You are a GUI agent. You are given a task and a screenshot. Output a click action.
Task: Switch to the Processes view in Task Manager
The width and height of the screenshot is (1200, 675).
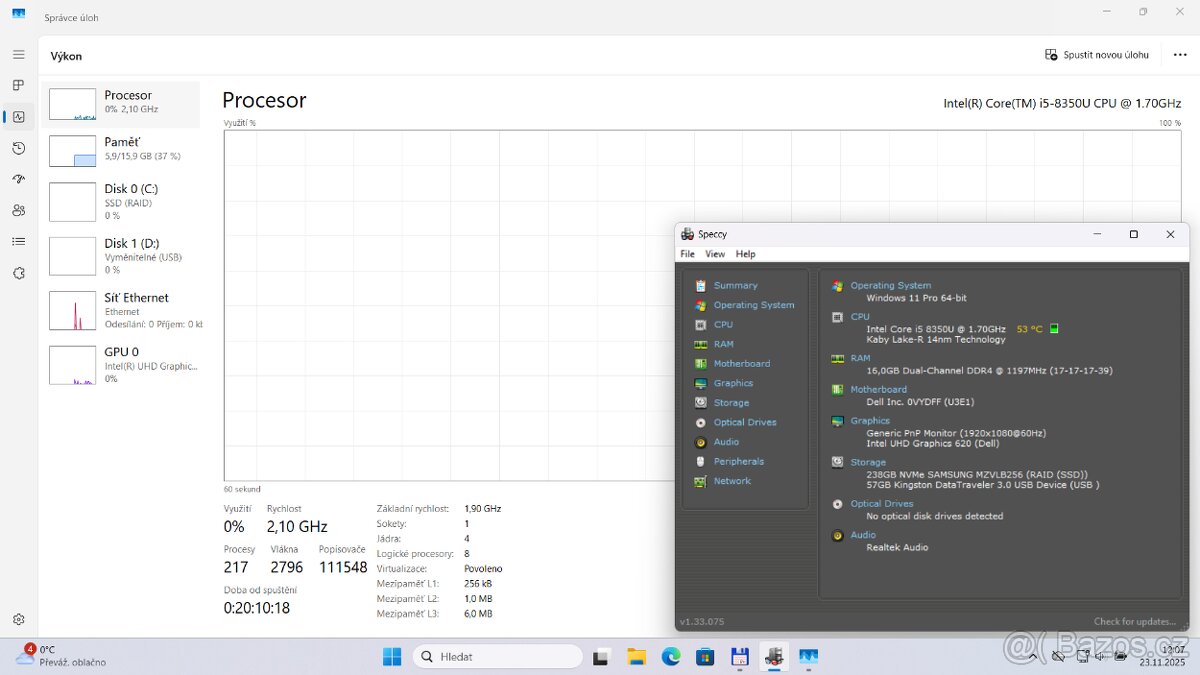pyautogui.click(x=18, y=85)
